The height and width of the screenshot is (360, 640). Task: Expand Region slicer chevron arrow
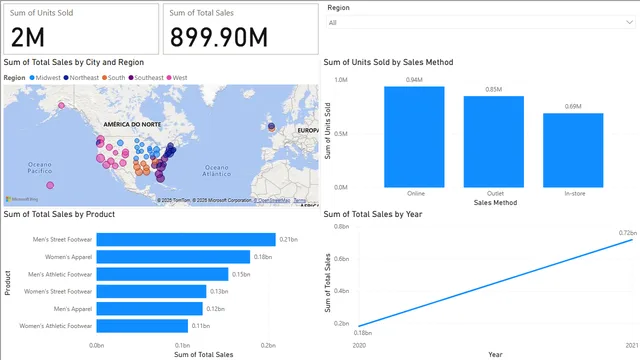coord(629,22)
